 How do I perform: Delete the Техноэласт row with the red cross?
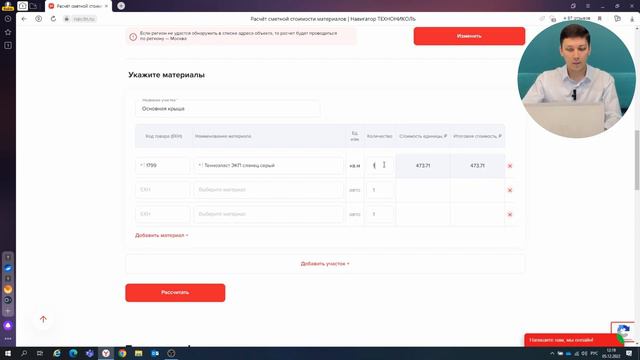(510, 166)
